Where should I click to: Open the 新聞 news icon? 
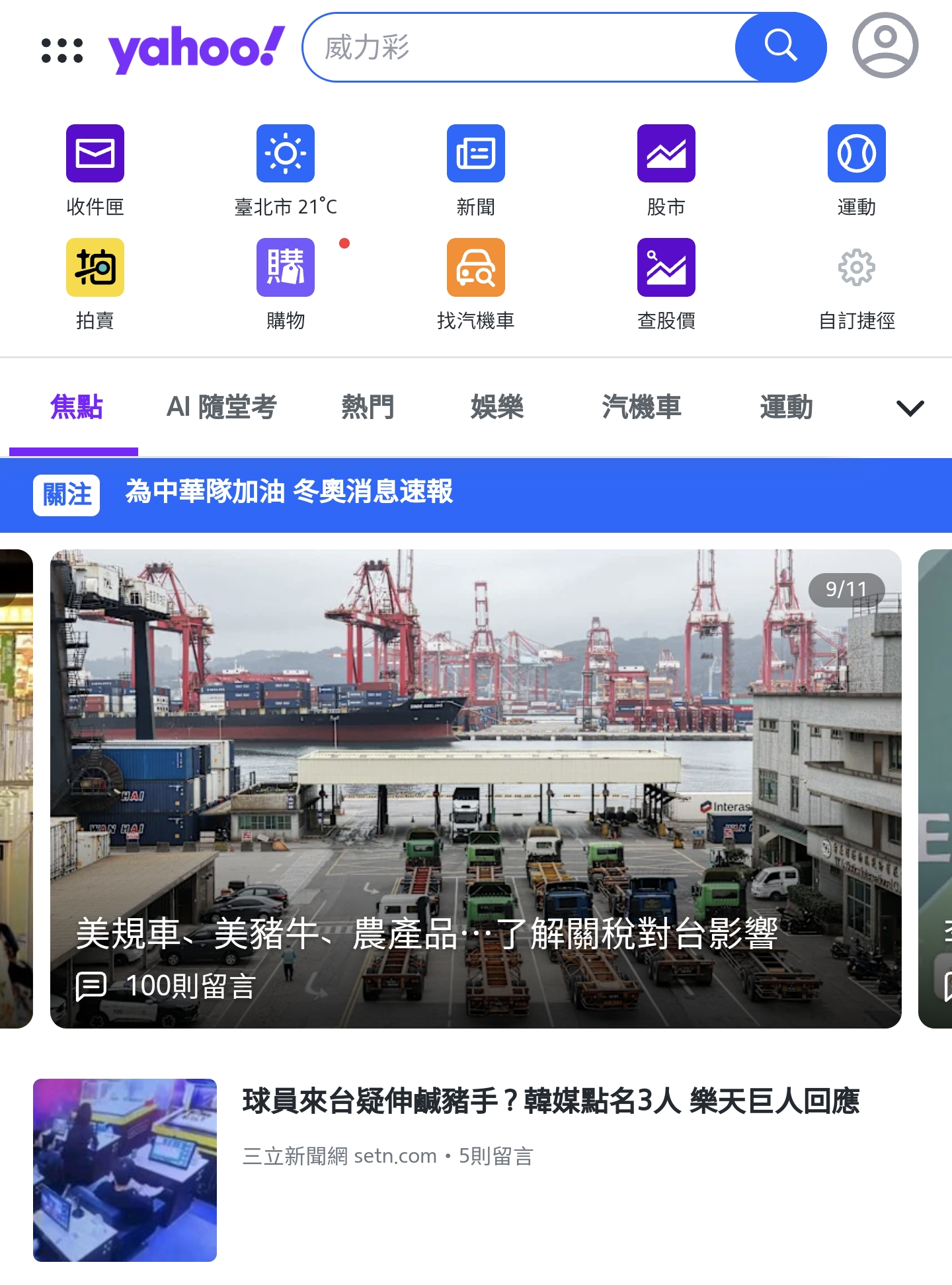[476, 153]
